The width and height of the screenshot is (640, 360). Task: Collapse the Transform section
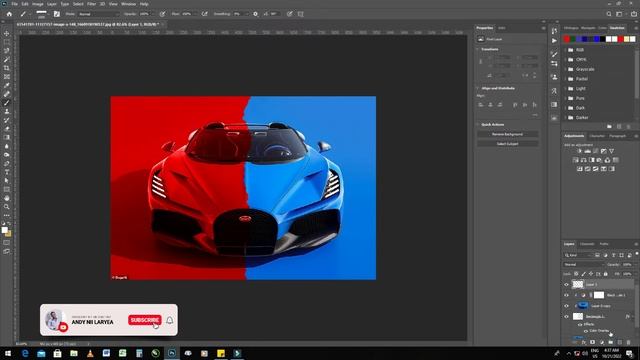(478, 49)
